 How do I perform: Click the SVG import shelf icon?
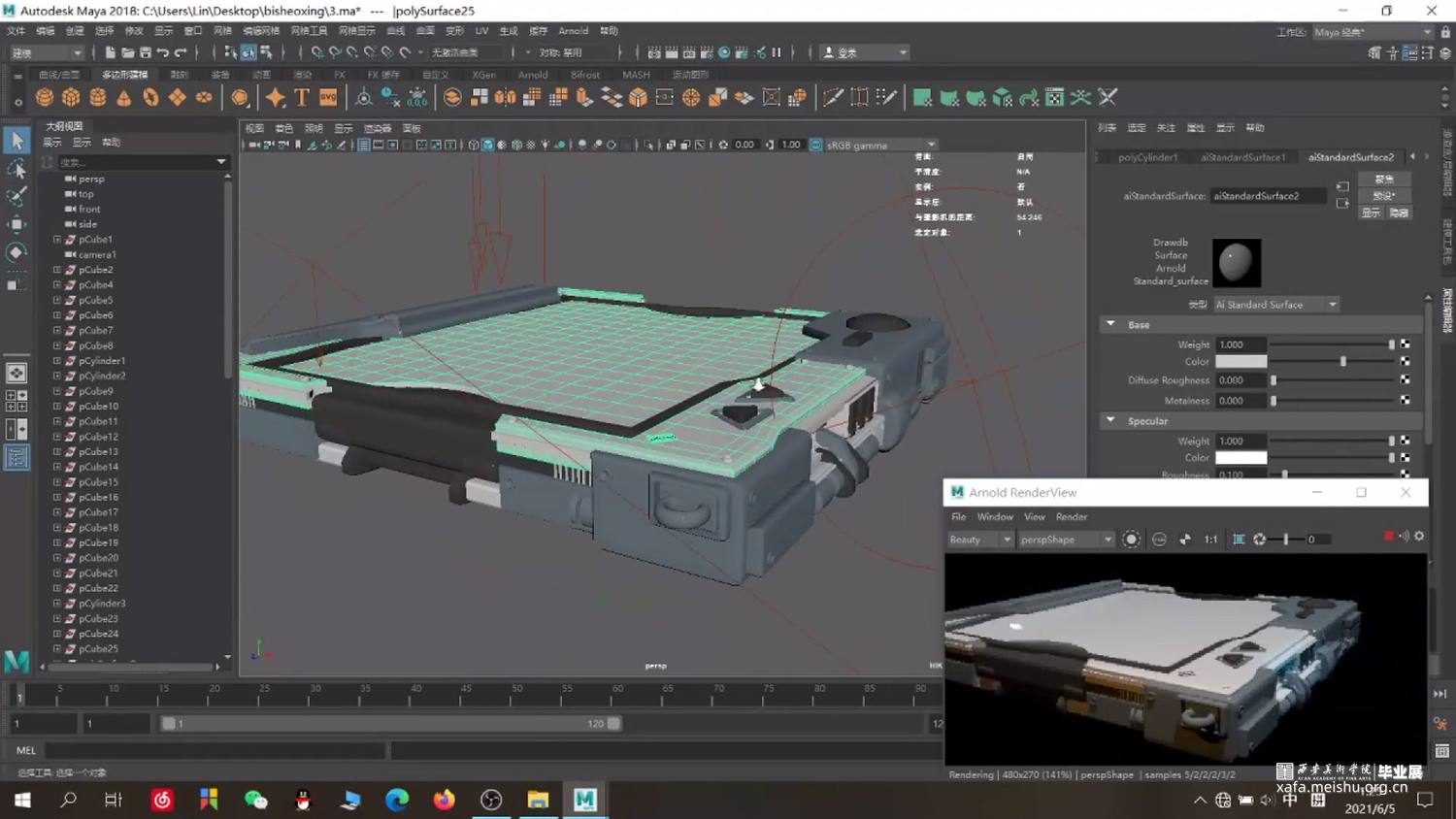click(x=328, y=97)
